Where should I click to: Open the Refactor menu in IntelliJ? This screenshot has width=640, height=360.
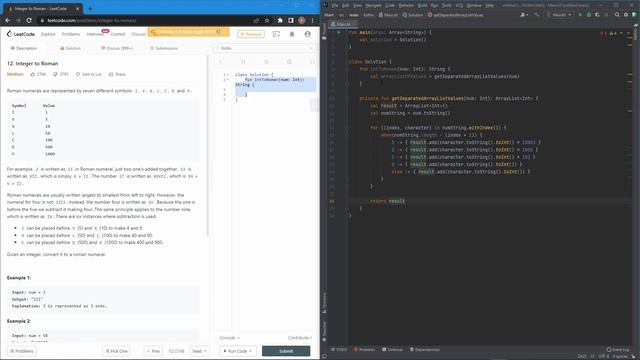pyautogui.click(x=406, y=5)
